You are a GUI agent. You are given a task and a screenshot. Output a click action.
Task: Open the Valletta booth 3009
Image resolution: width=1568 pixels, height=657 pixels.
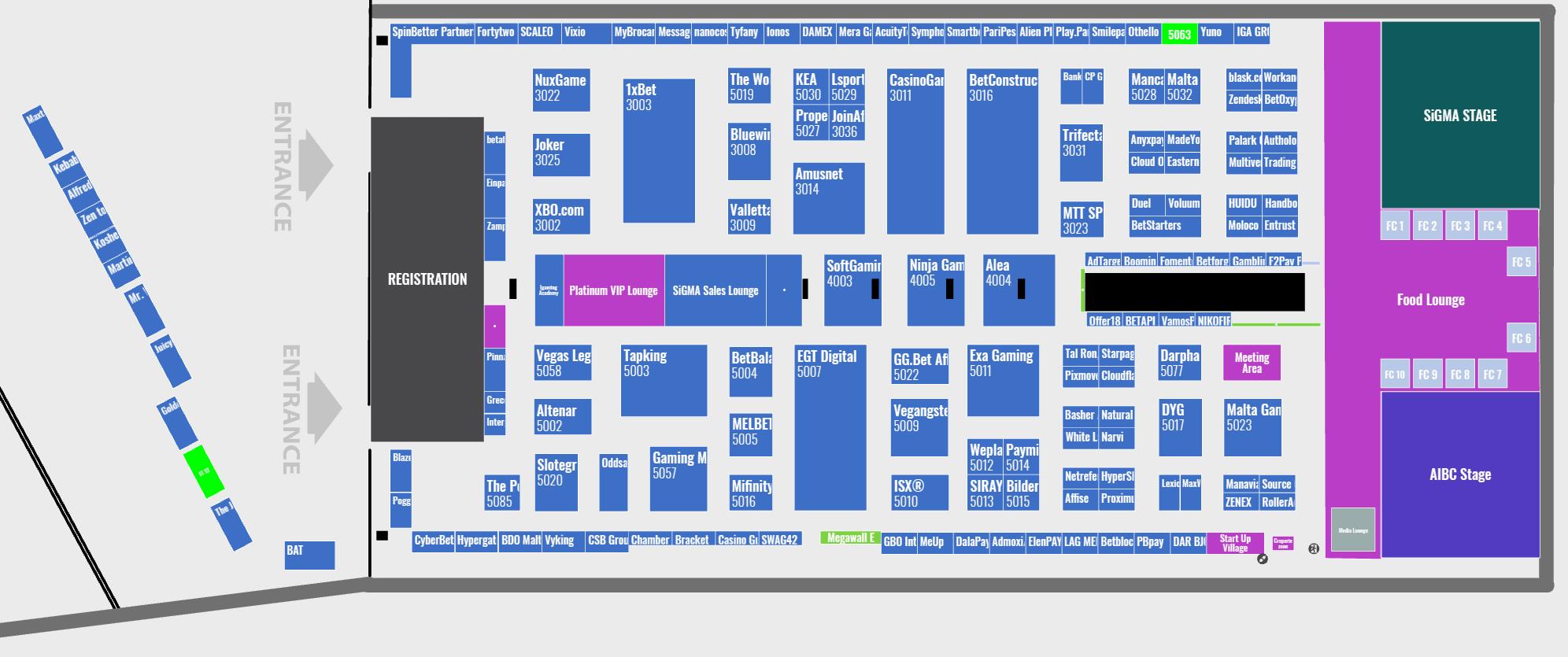749,216
